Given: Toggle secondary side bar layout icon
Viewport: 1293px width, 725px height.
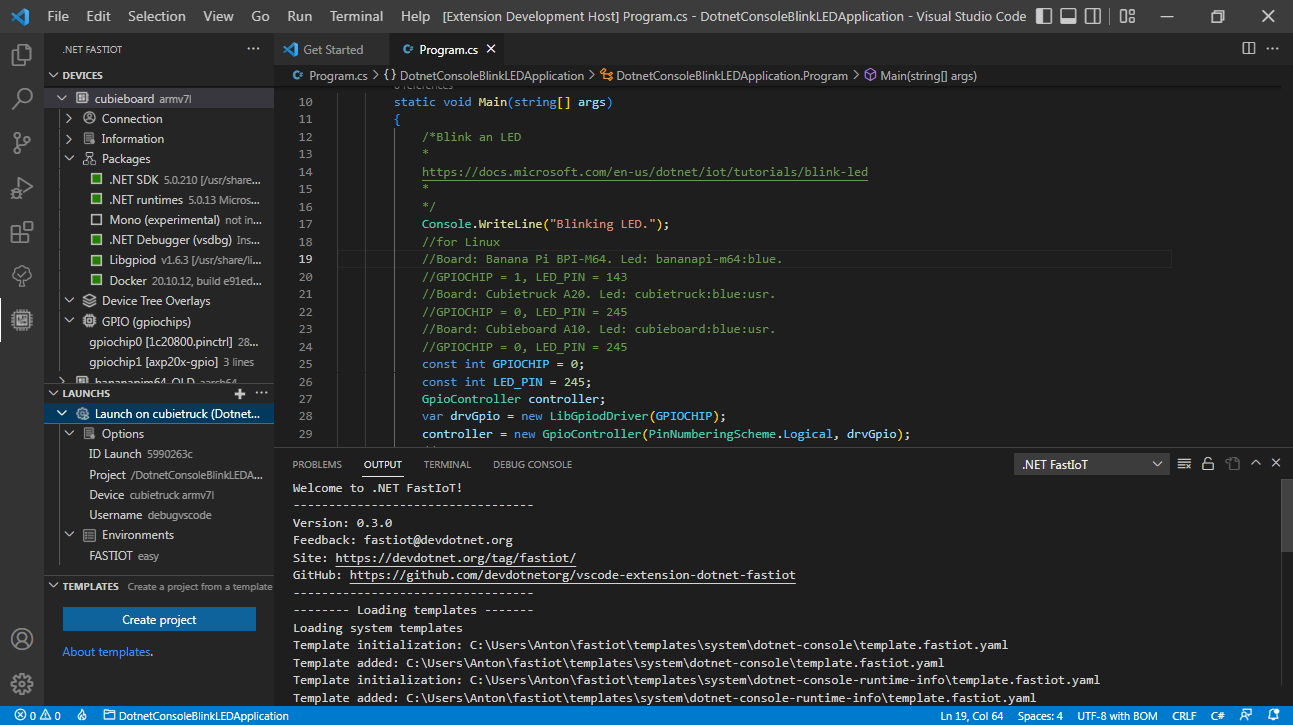Looking at the screenshot, I should coord(1093,16).
